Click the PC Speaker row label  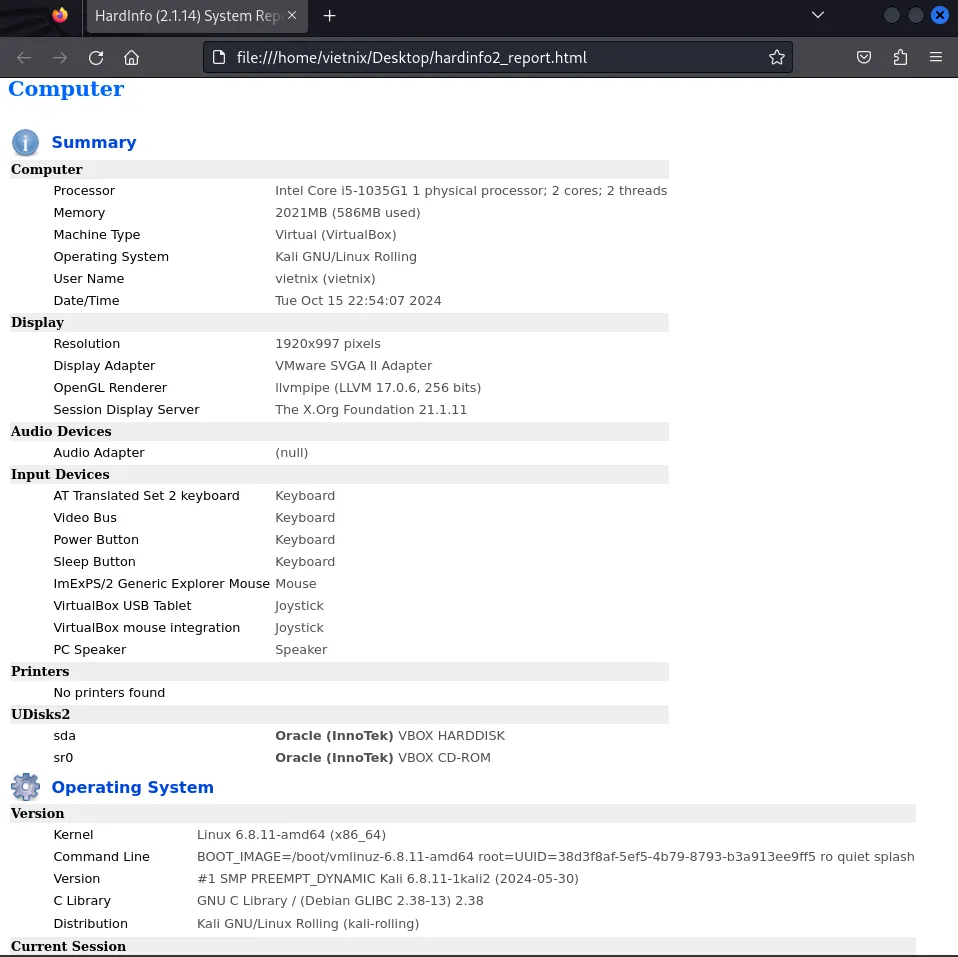pos(90,650)
